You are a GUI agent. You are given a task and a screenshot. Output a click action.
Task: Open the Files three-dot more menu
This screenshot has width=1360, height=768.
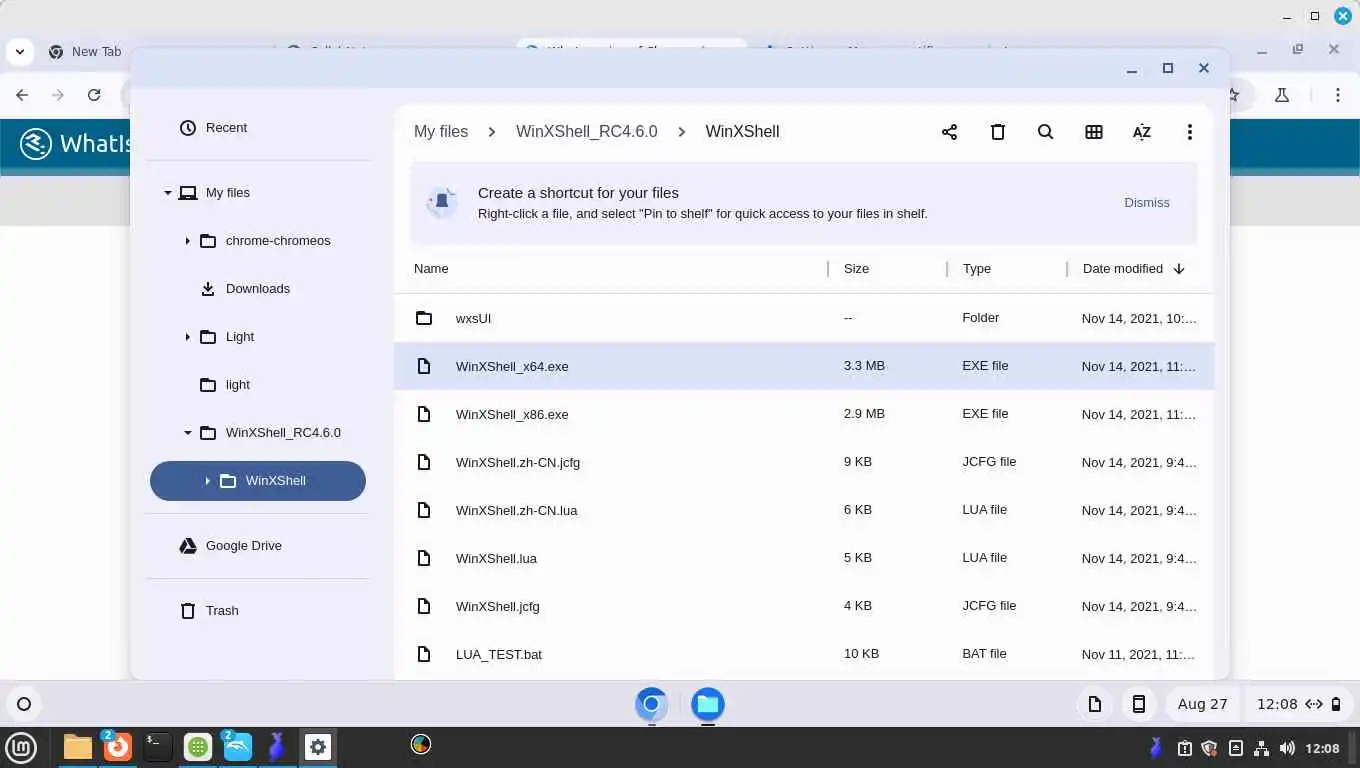[x=1189, y=132]
